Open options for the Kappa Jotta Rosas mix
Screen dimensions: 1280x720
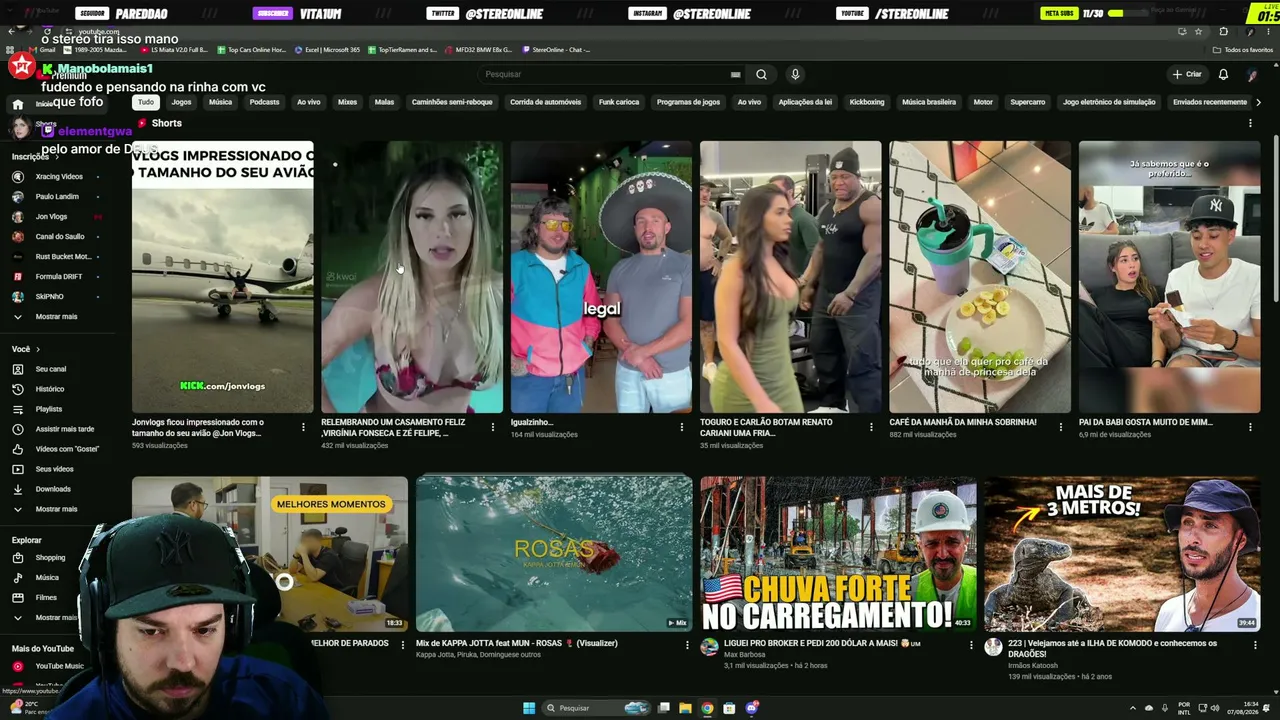(687, 645)
